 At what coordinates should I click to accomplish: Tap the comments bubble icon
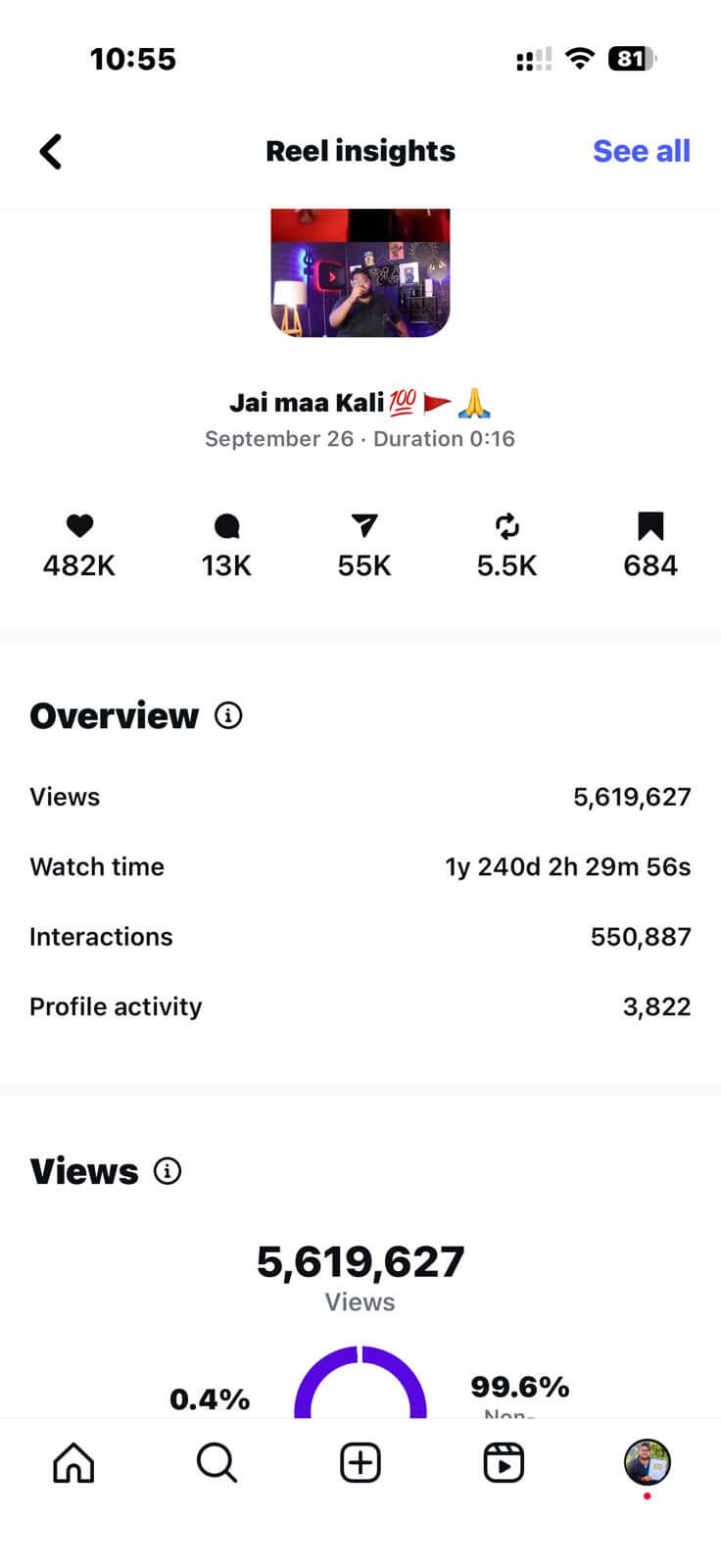[226, 526]
